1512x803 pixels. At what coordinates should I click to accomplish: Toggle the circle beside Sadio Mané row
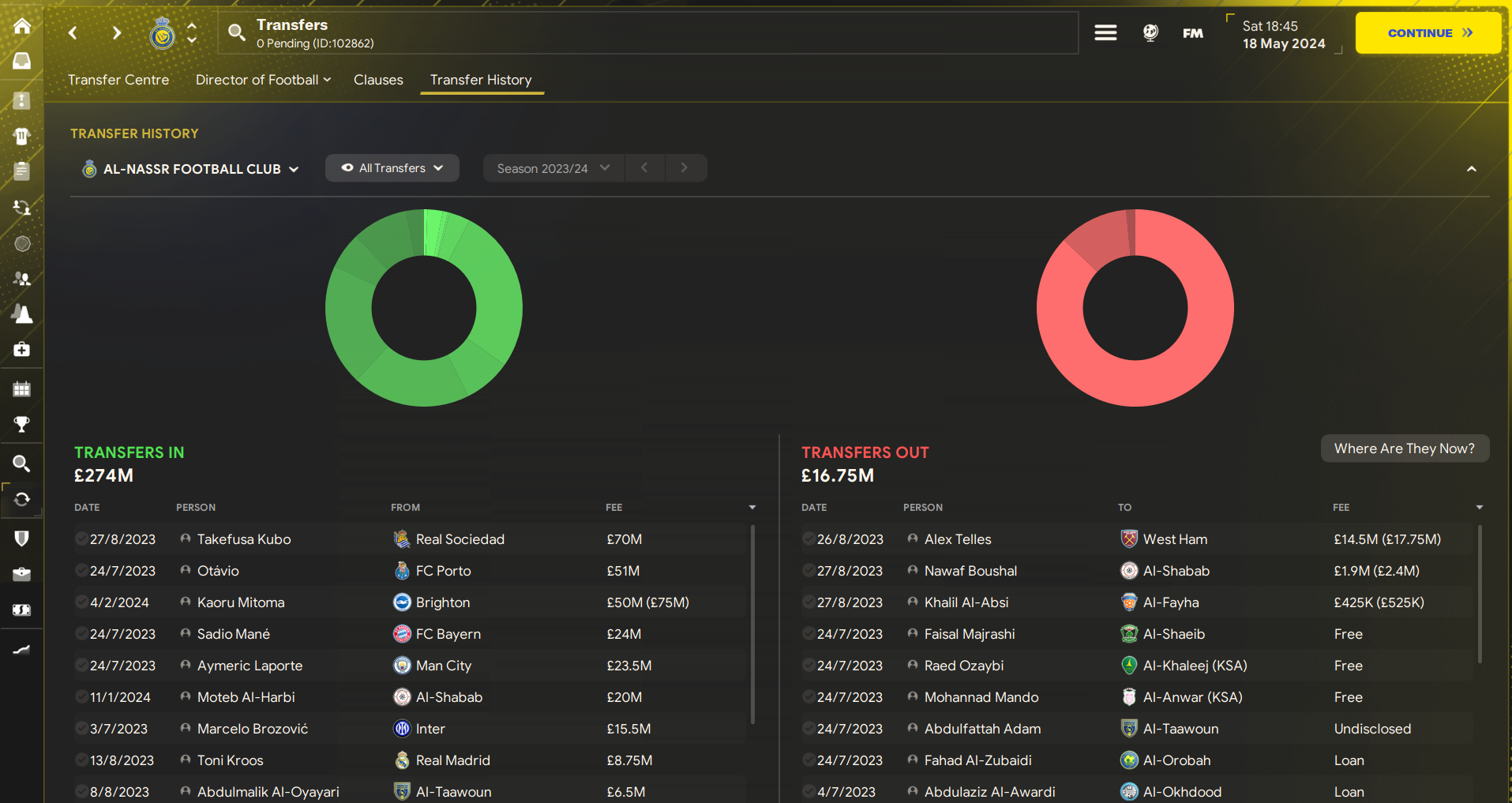(81, 634)
